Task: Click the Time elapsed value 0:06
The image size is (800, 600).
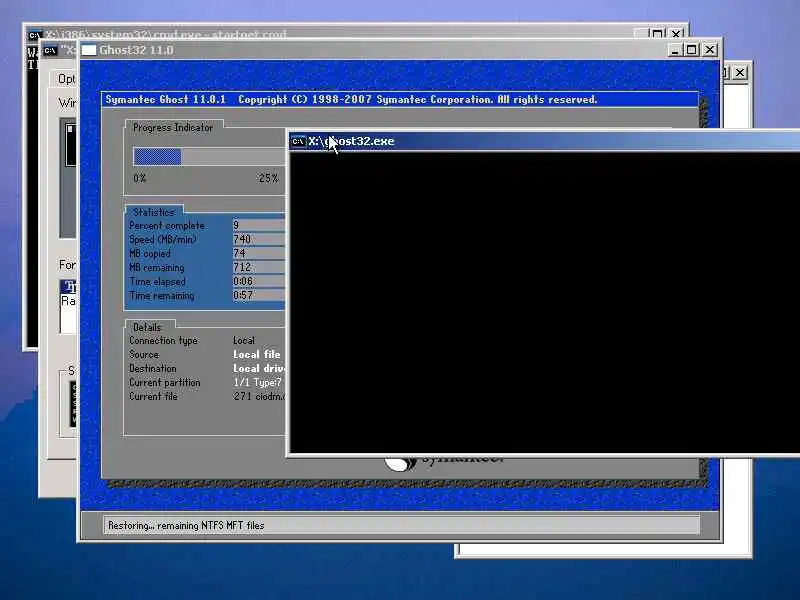Action: (243, 281)
